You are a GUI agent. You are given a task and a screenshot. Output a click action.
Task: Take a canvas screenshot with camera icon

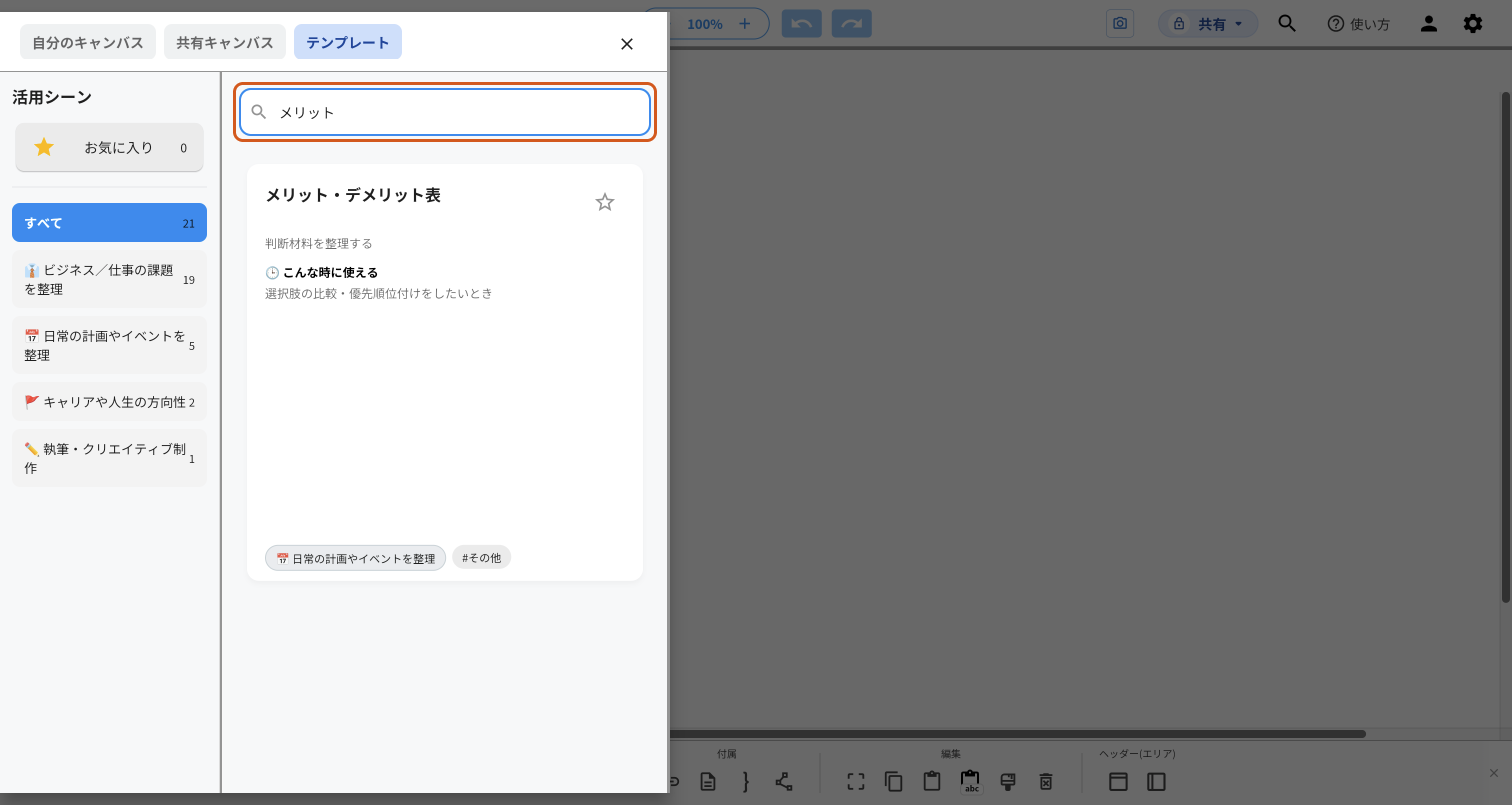click(1120, 24)
